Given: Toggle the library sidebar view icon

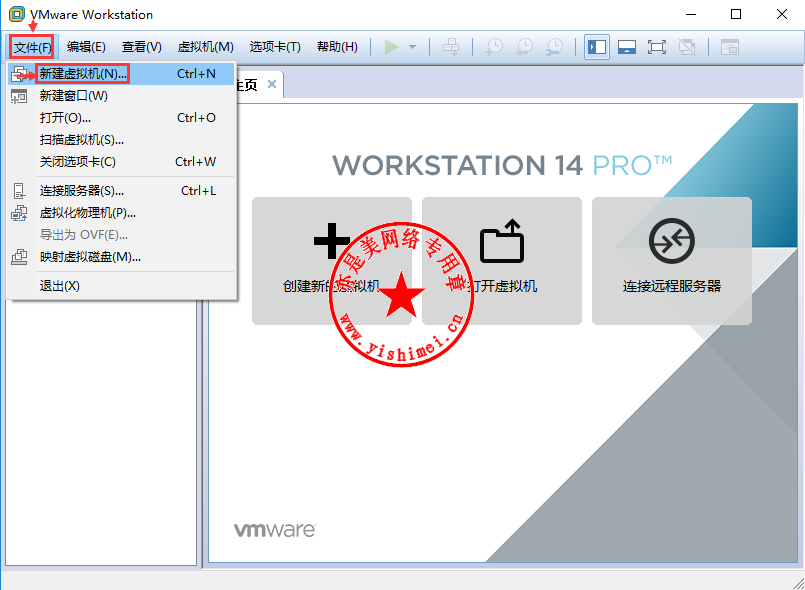Looking at the screenshot, I should 597,47.
